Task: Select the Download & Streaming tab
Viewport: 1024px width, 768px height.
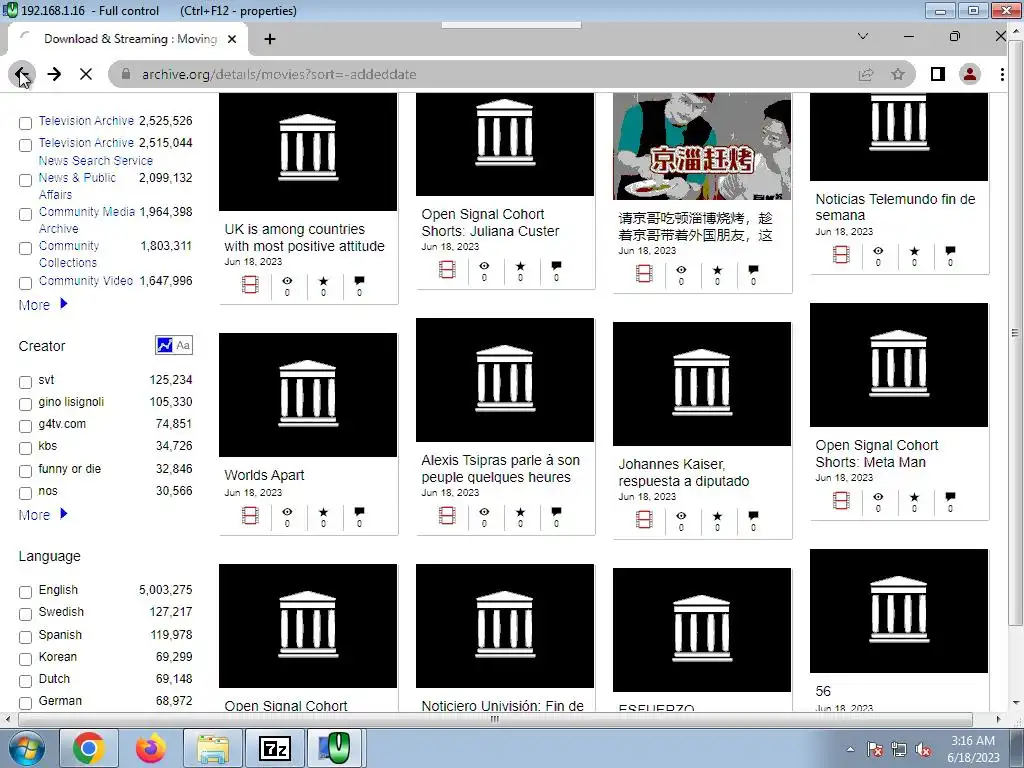Action: (129, 39)
